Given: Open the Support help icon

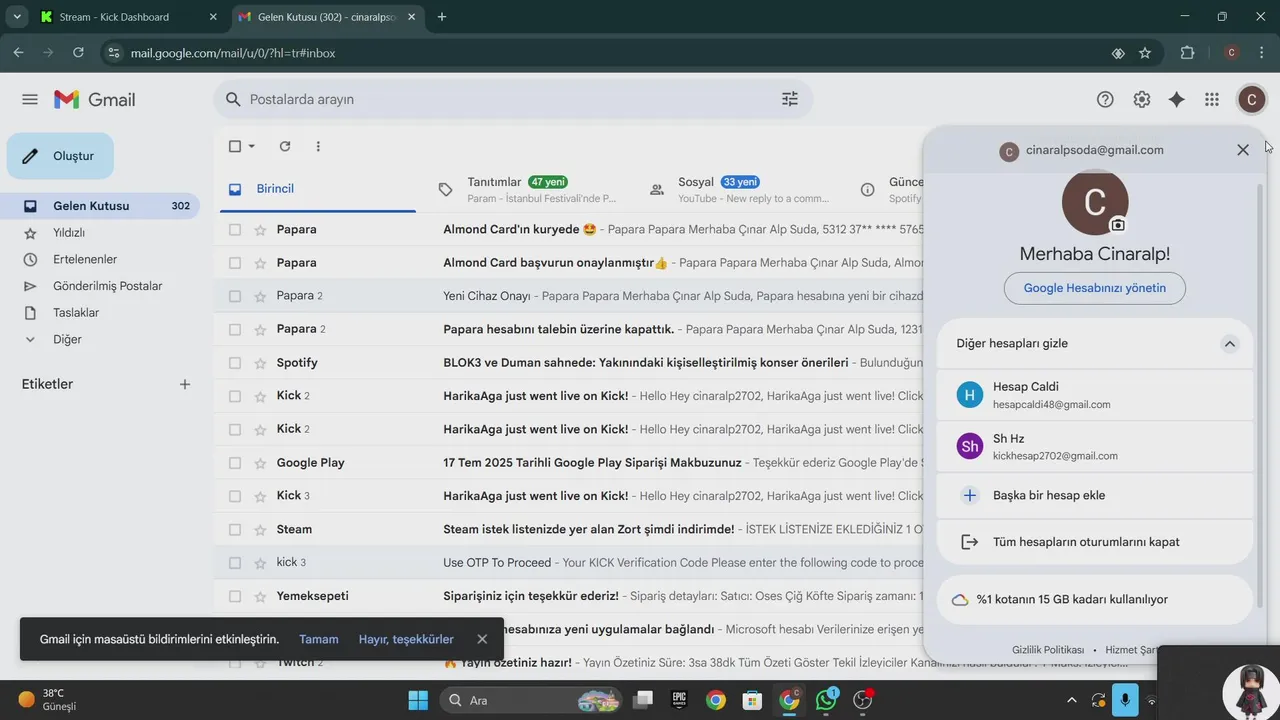Looking at the screenshot, I should 1105,99.
